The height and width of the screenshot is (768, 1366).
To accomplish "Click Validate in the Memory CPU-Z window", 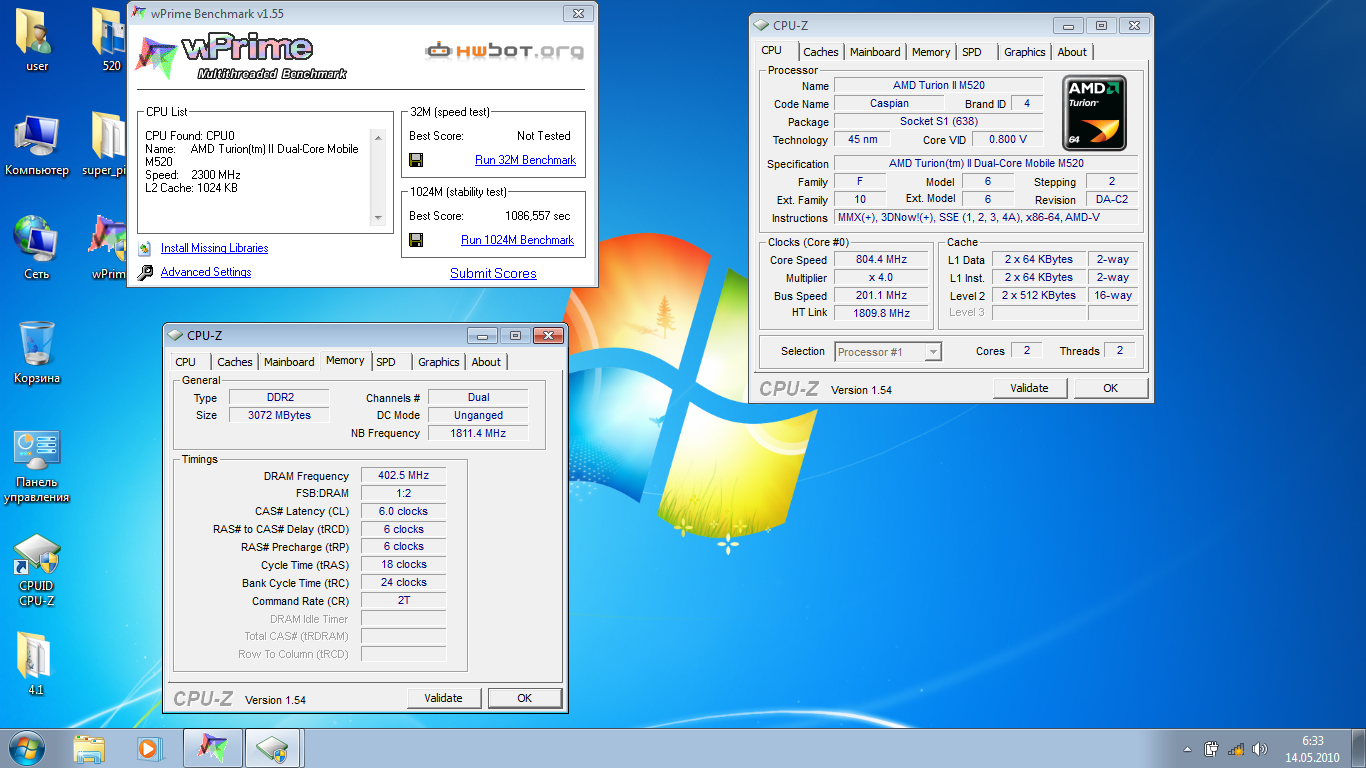I will click(x=443, y=698).
